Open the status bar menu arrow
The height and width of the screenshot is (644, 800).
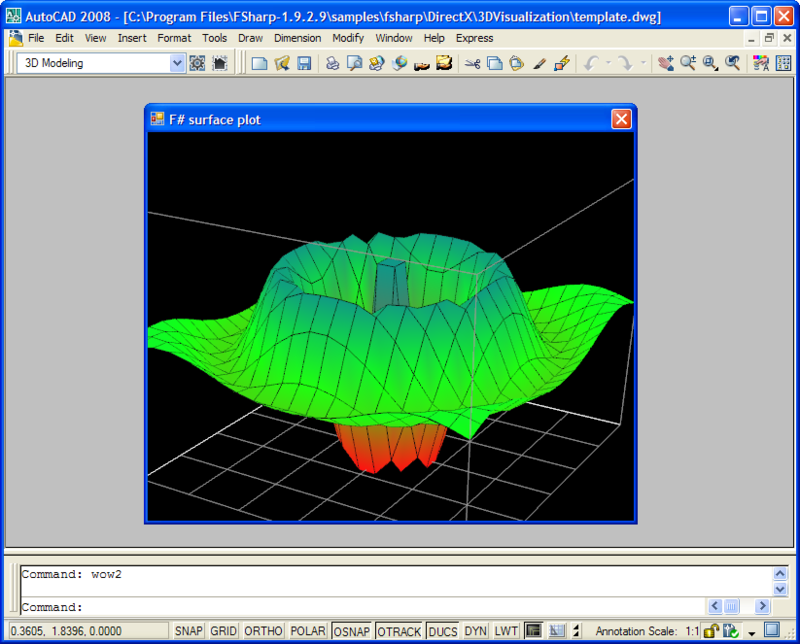tap(751, 632)
